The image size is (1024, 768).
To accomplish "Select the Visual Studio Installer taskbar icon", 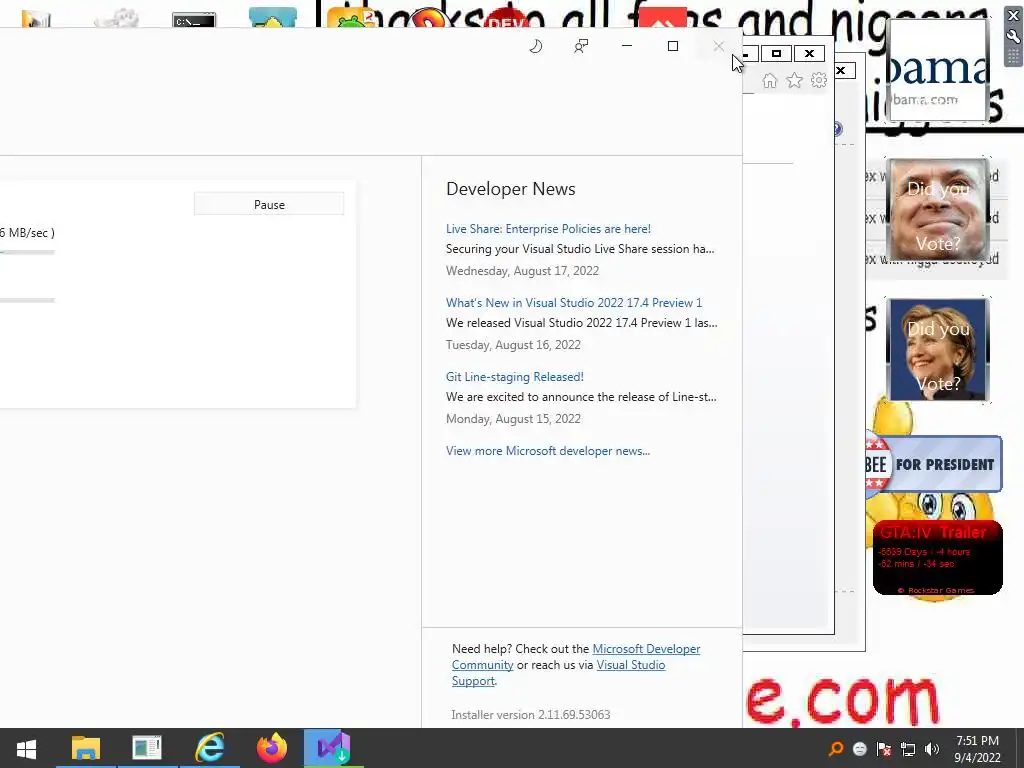I will [x=334, y=748].
